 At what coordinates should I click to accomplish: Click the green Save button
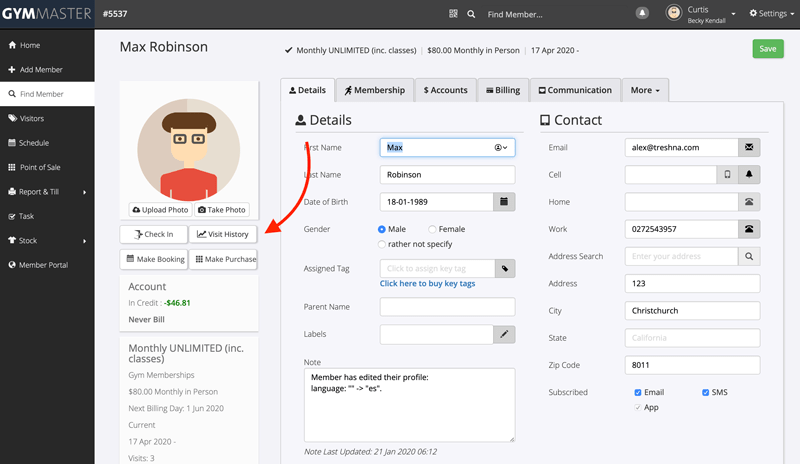(x=767, y=49)
